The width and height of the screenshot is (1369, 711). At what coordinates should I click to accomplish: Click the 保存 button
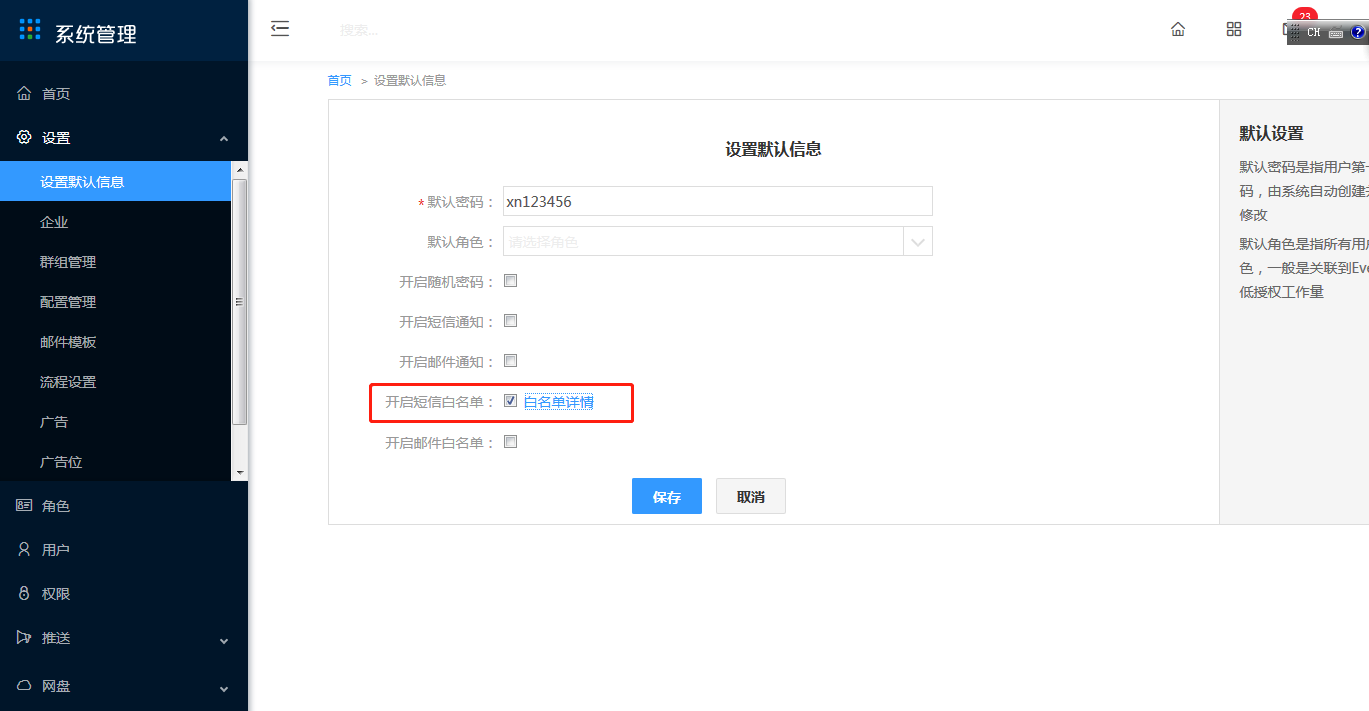667,496
